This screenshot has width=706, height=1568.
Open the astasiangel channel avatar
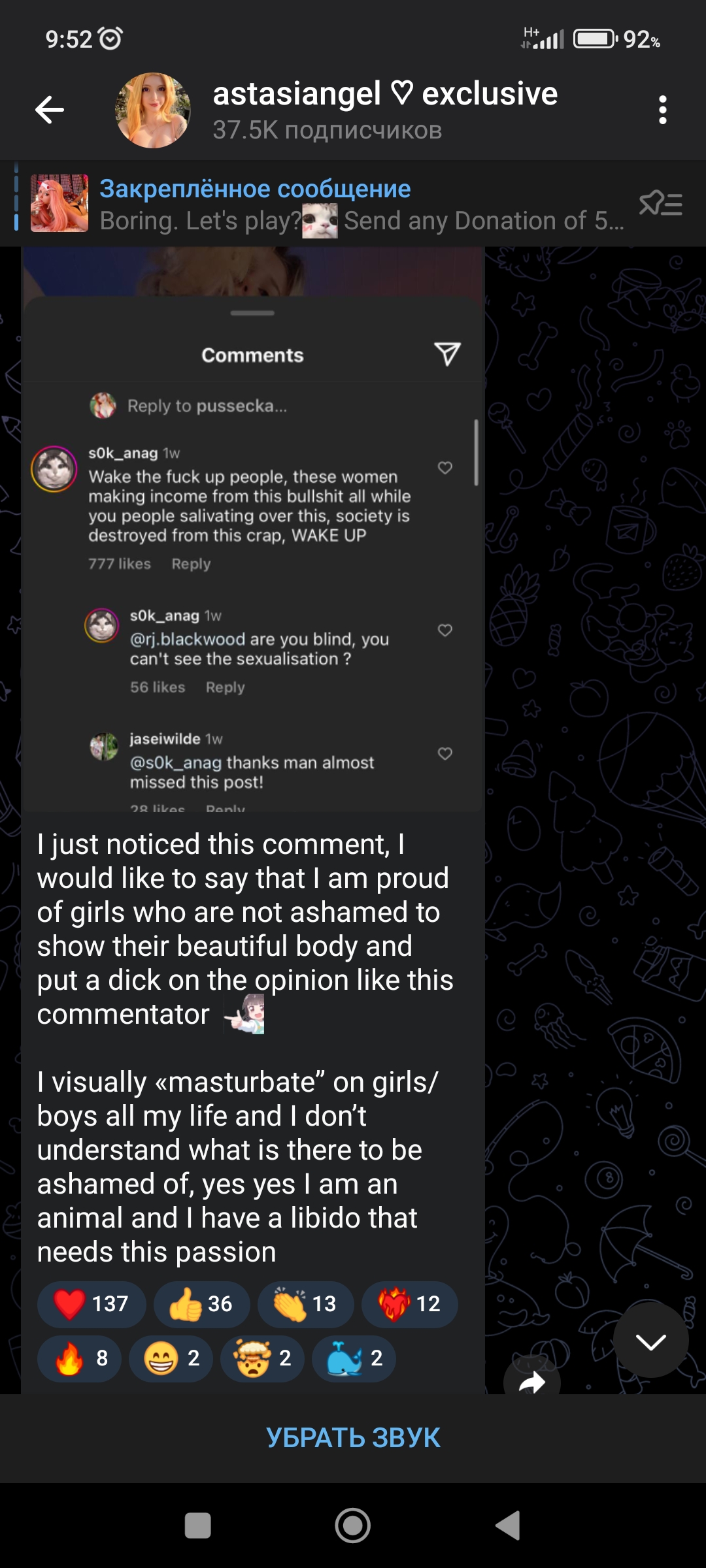[153, 110]
